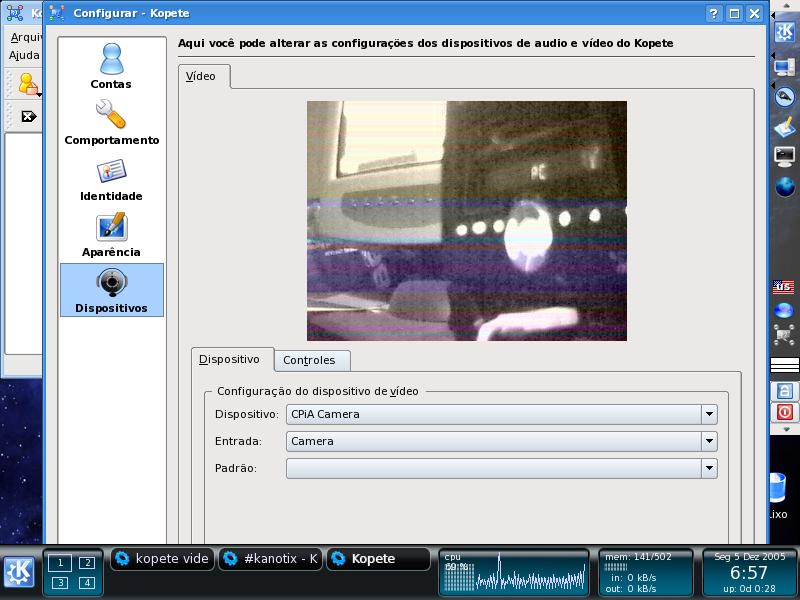The width and height of the screenshot is (800, 600).
Task: Launch the terminal Konsole icon in side panel
Action: point(784,156)
